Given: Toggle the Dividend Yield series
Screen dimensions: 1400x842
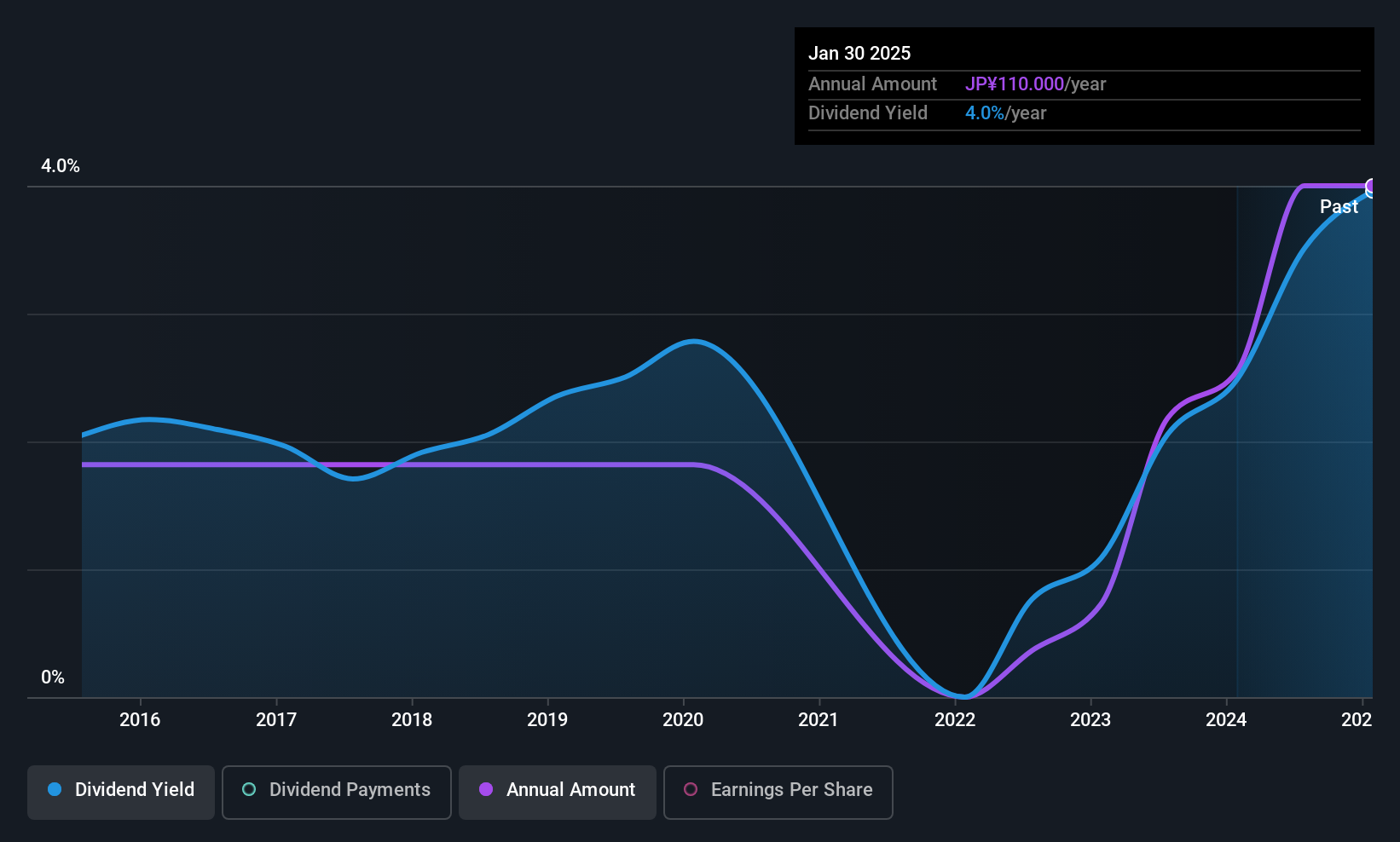Looking at the screenshot, I should point(121,792).
